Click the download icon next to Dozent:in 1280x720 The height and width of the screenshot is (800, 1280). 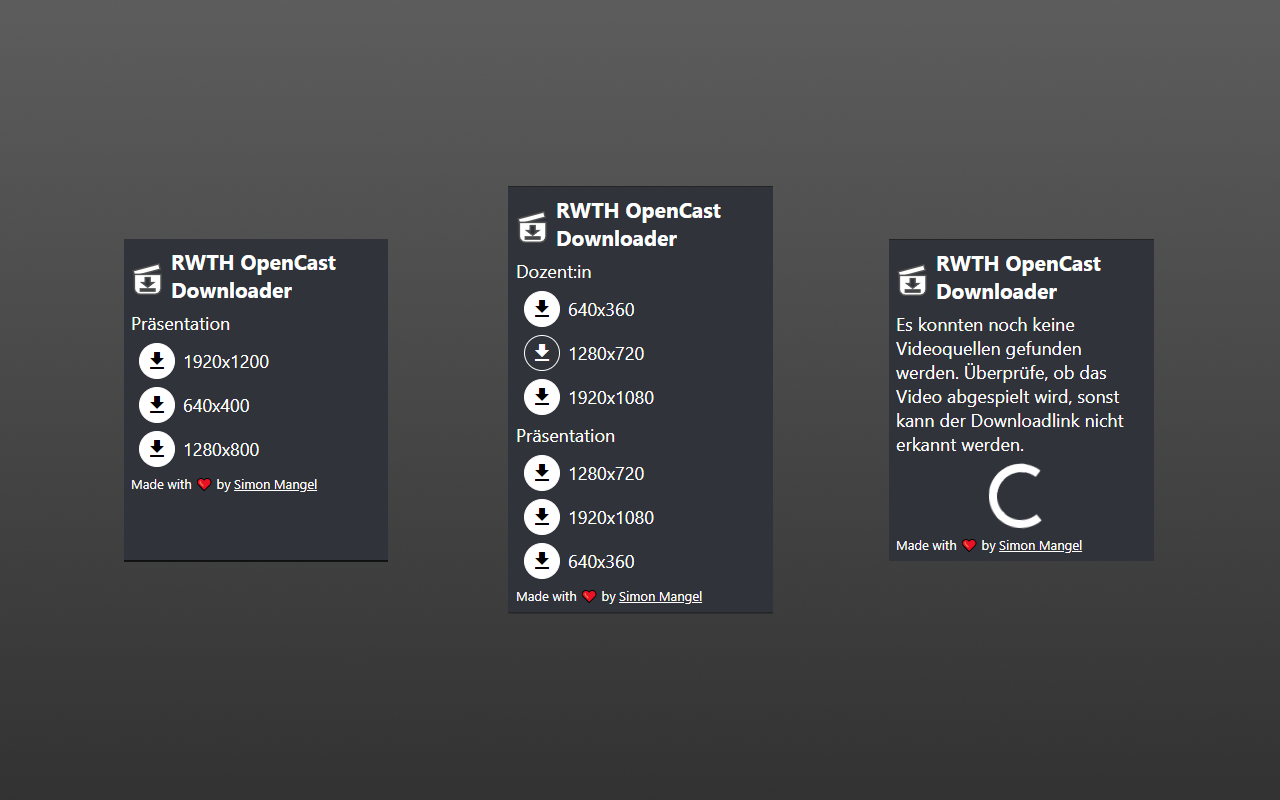click(x=542, y=353)
